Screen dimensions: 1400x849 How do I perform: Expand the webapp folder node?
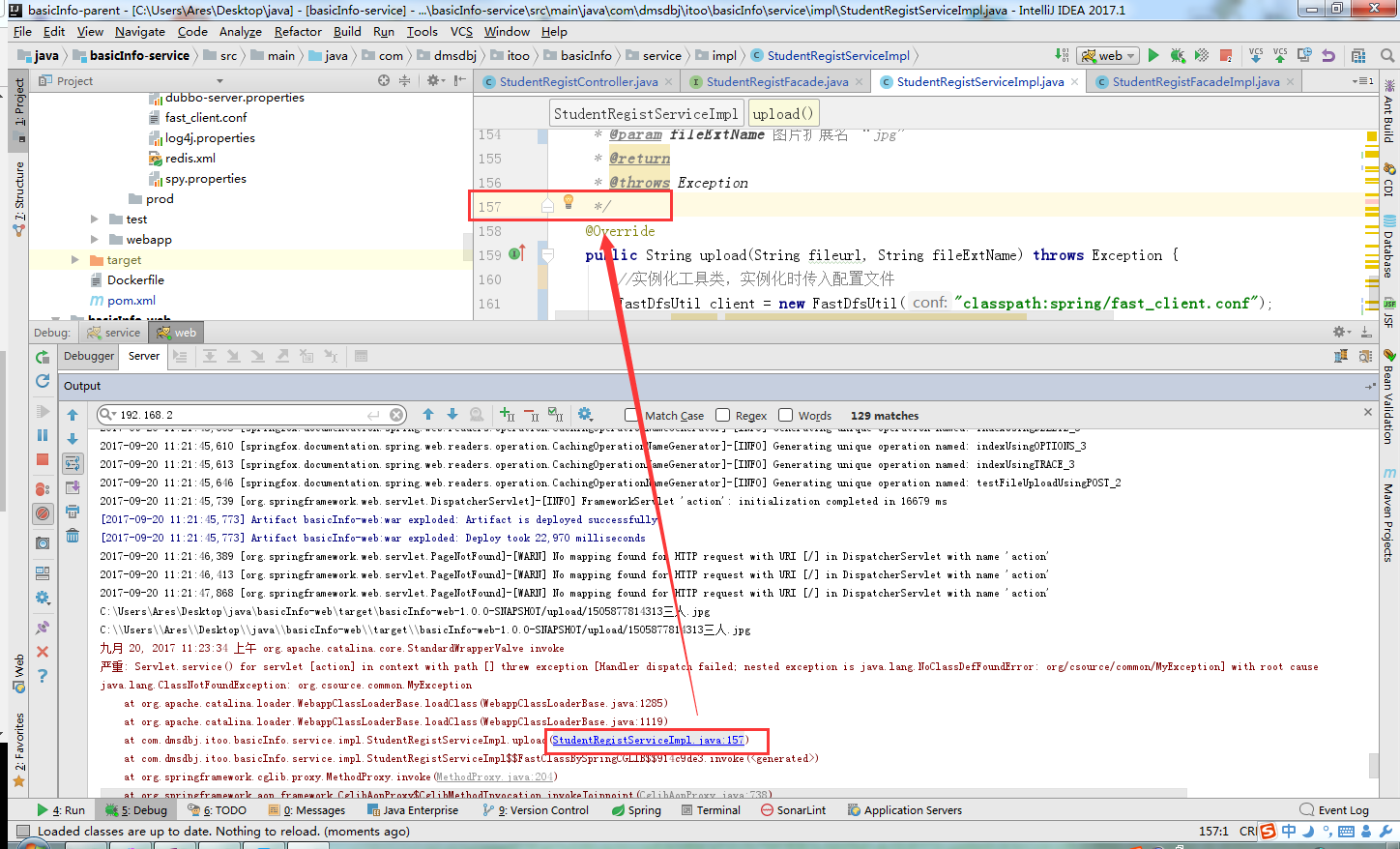(95, 240)
